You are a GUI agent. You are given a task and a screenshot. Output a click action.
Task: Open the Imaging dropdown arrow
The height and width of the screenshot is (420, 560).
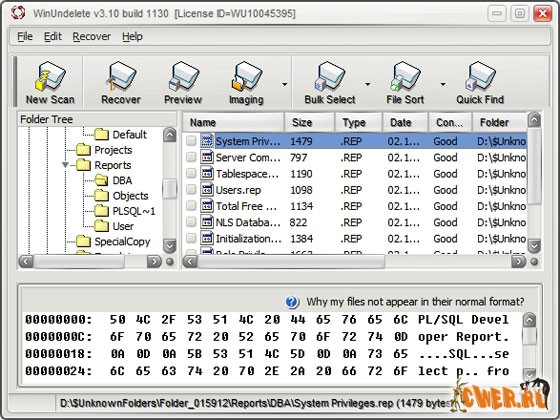[284, 85]
